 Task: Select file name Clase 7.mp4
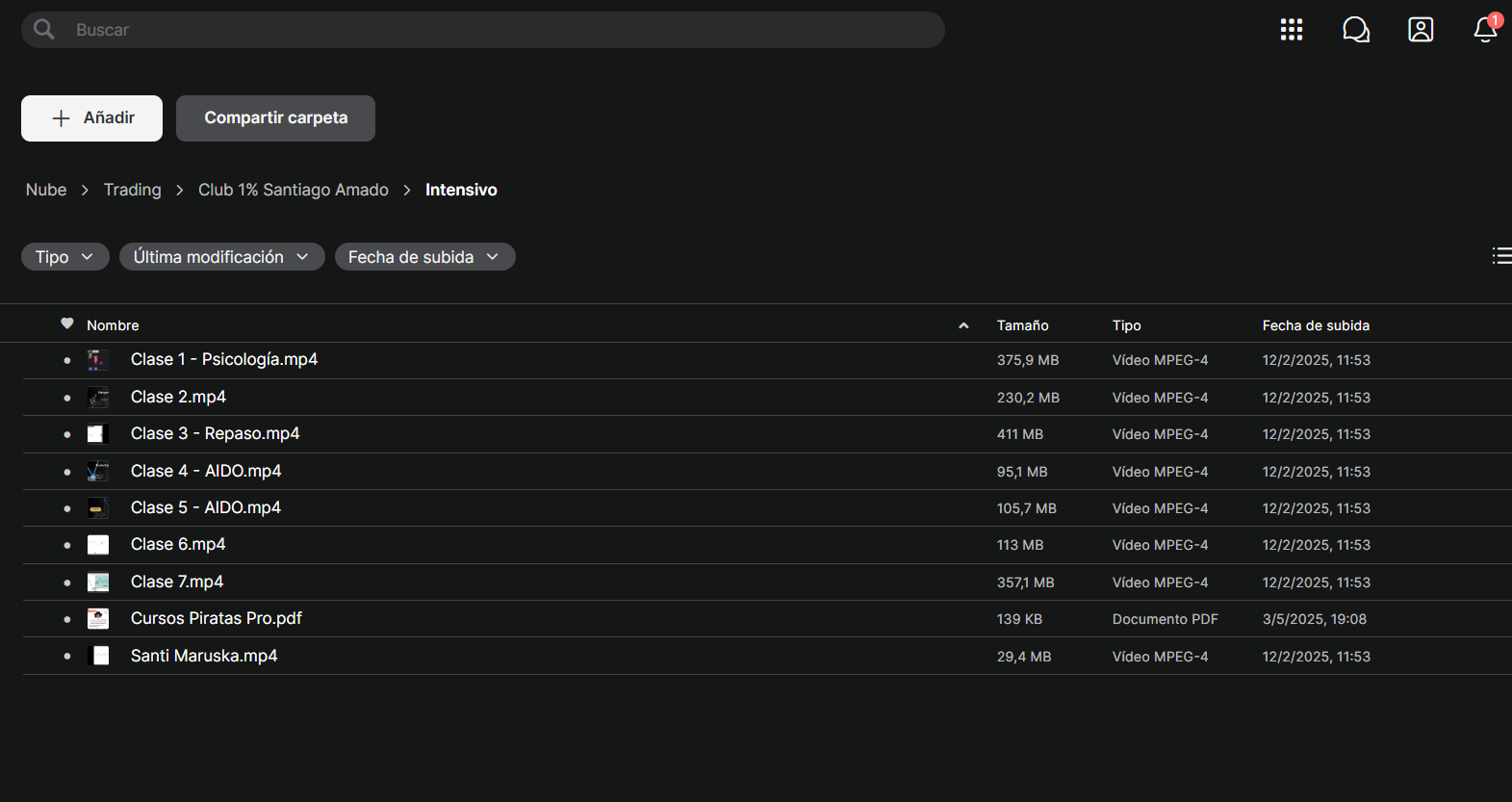(x=177, y=582)
